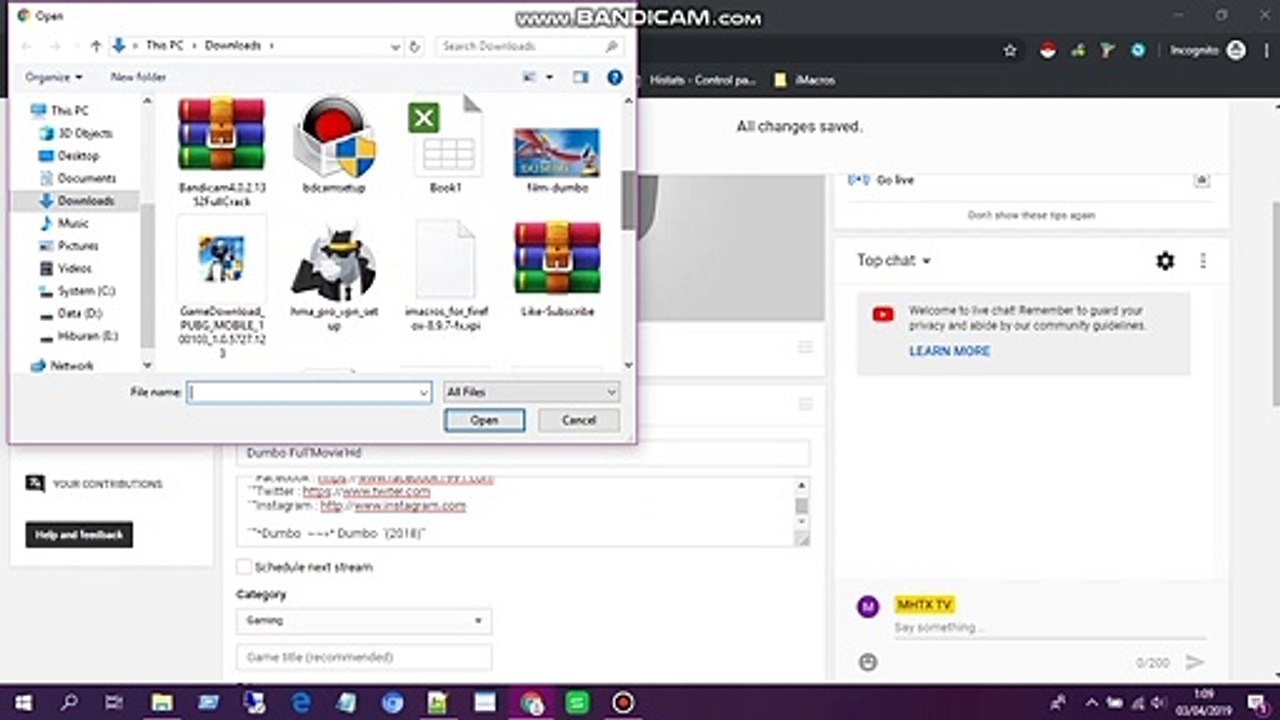Click This PC in the address breadcrumb
Screen dimensions: 1280x720
164,46
